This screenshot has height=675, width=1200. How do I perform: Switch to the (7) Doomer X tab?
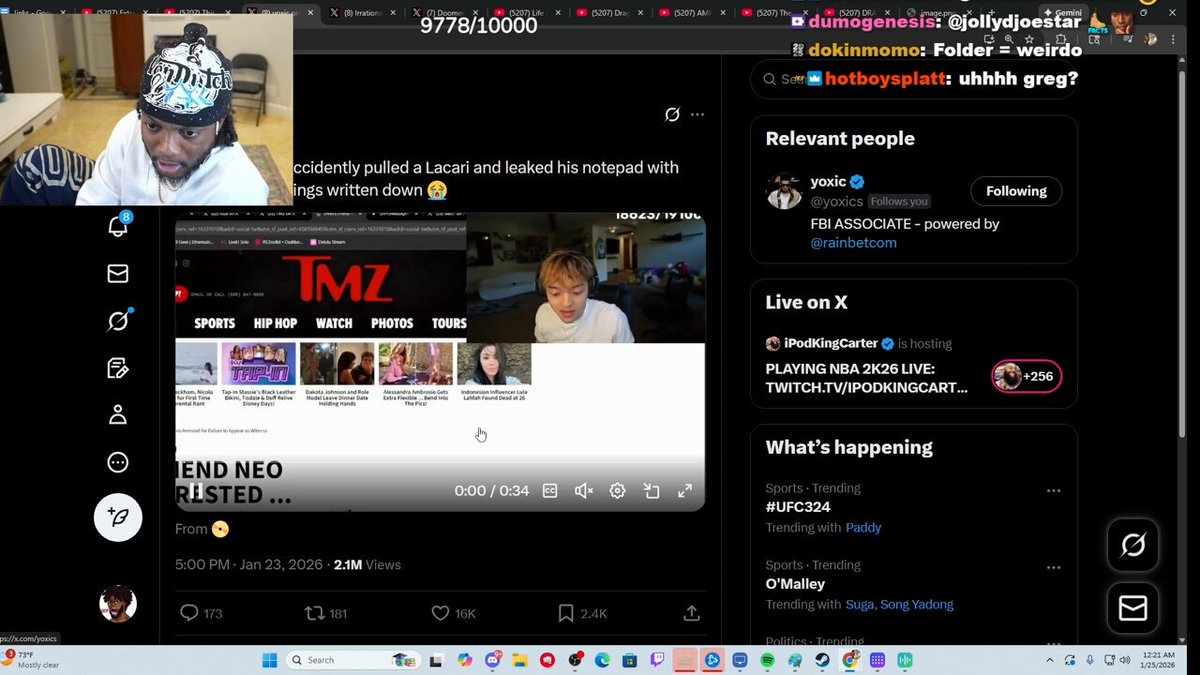(443, 13)
